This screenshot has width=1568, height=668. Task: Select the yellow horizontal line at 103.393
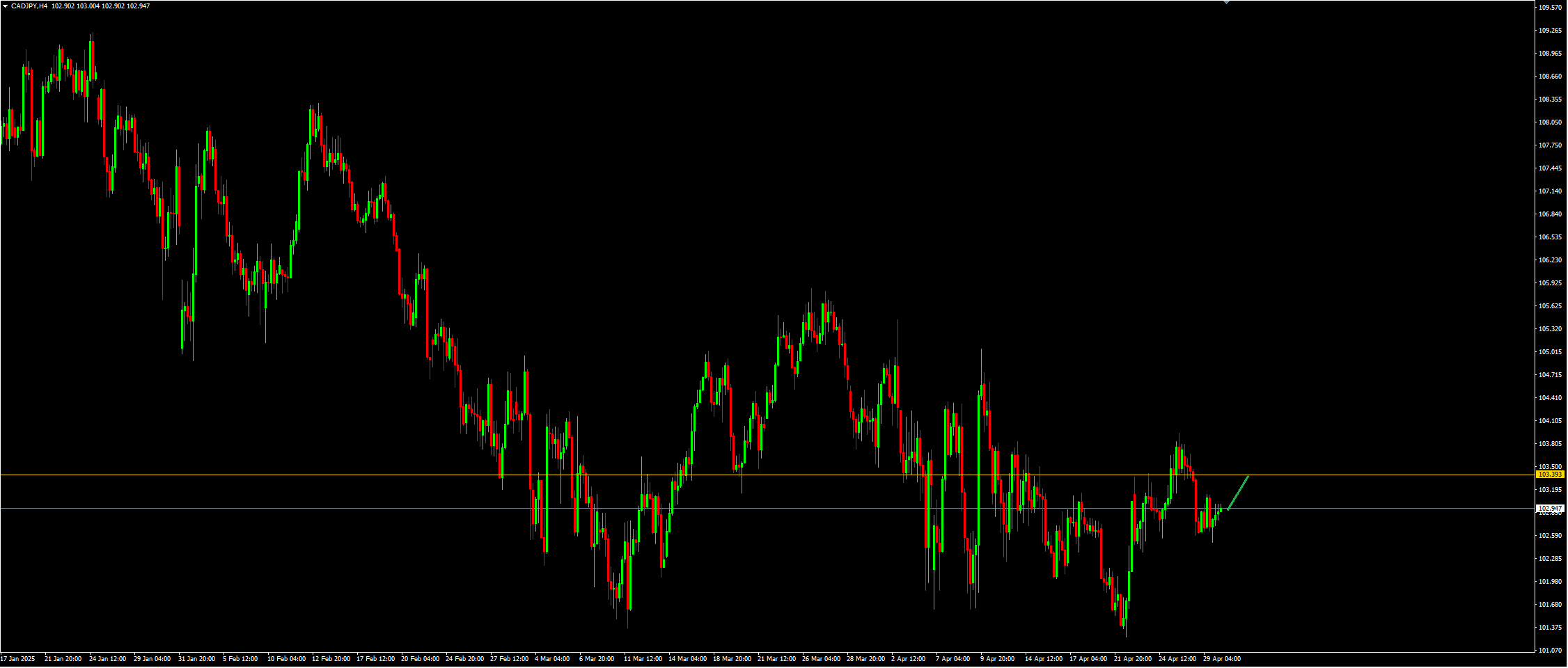(x=766, y=475)
